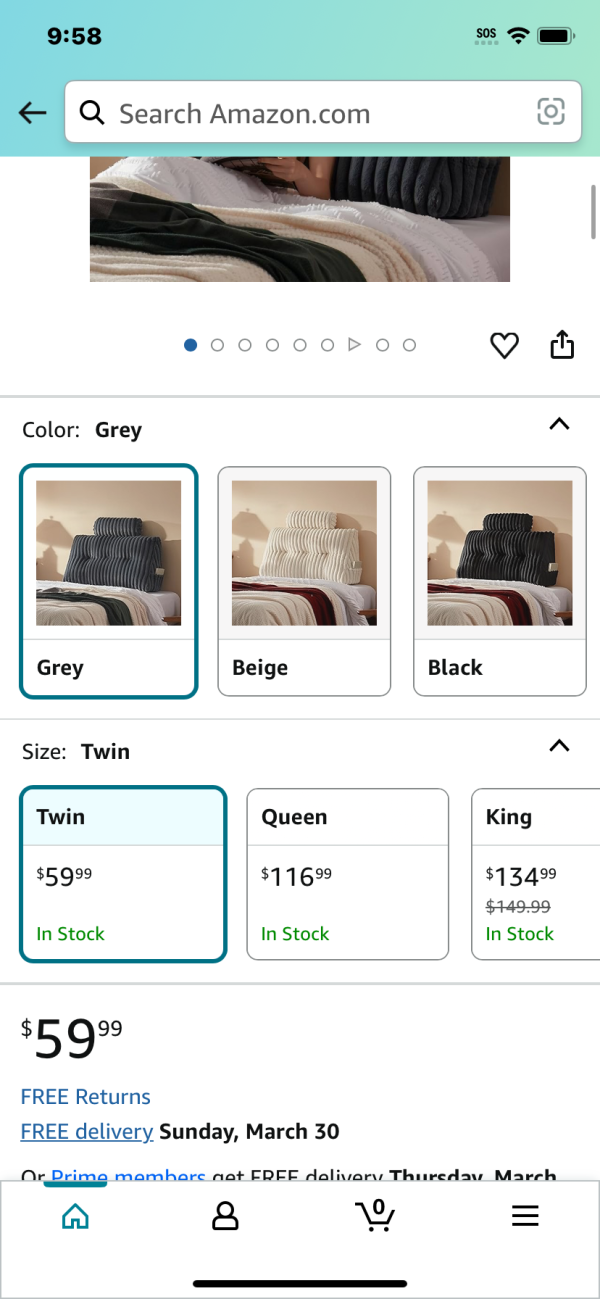Viewport: 600px width, 1299px height.
Task: Collapse the Size section chevron
Action: pos(560,746)
